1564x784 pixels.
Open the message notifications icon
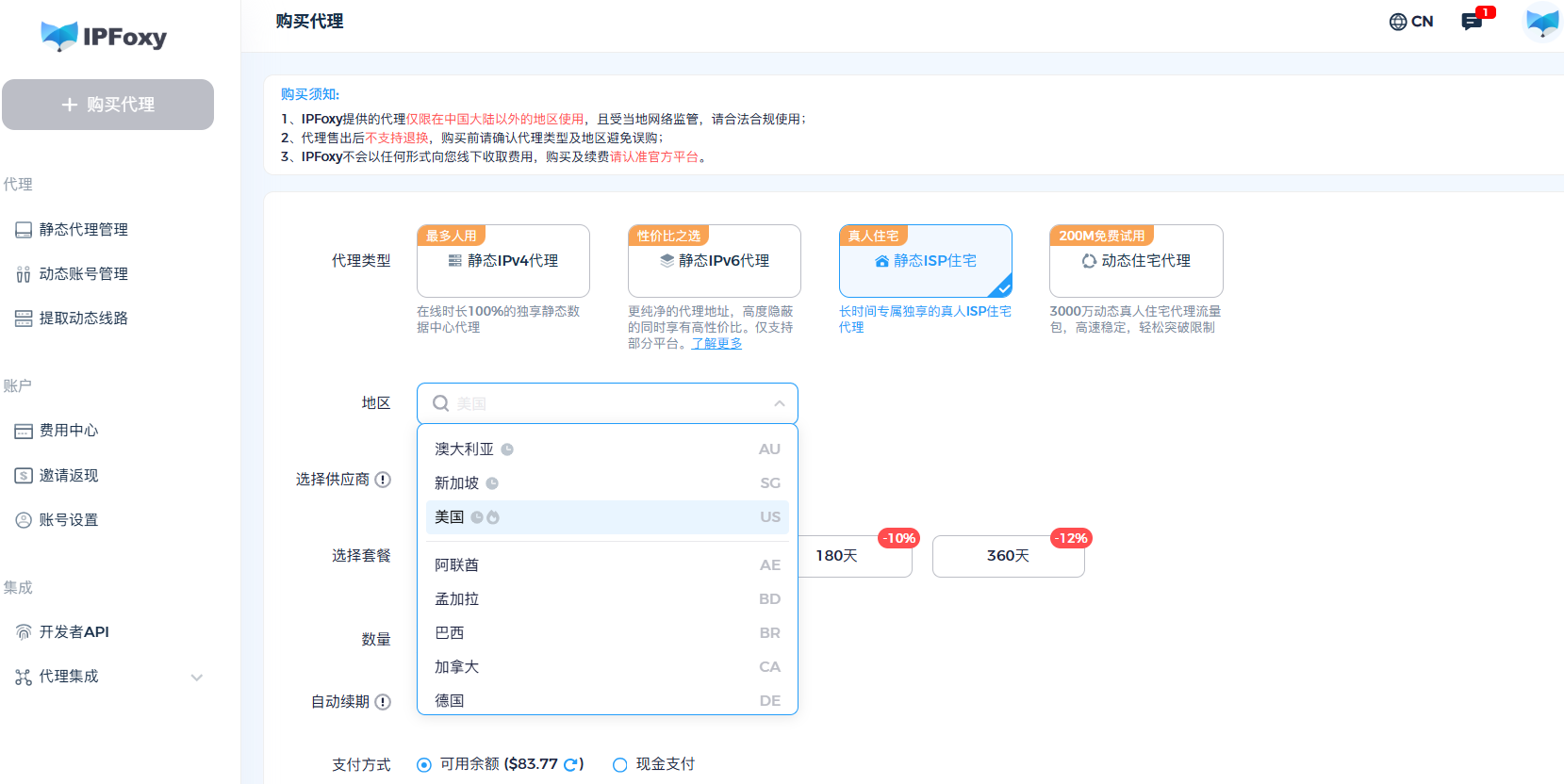click(1472, 22)
